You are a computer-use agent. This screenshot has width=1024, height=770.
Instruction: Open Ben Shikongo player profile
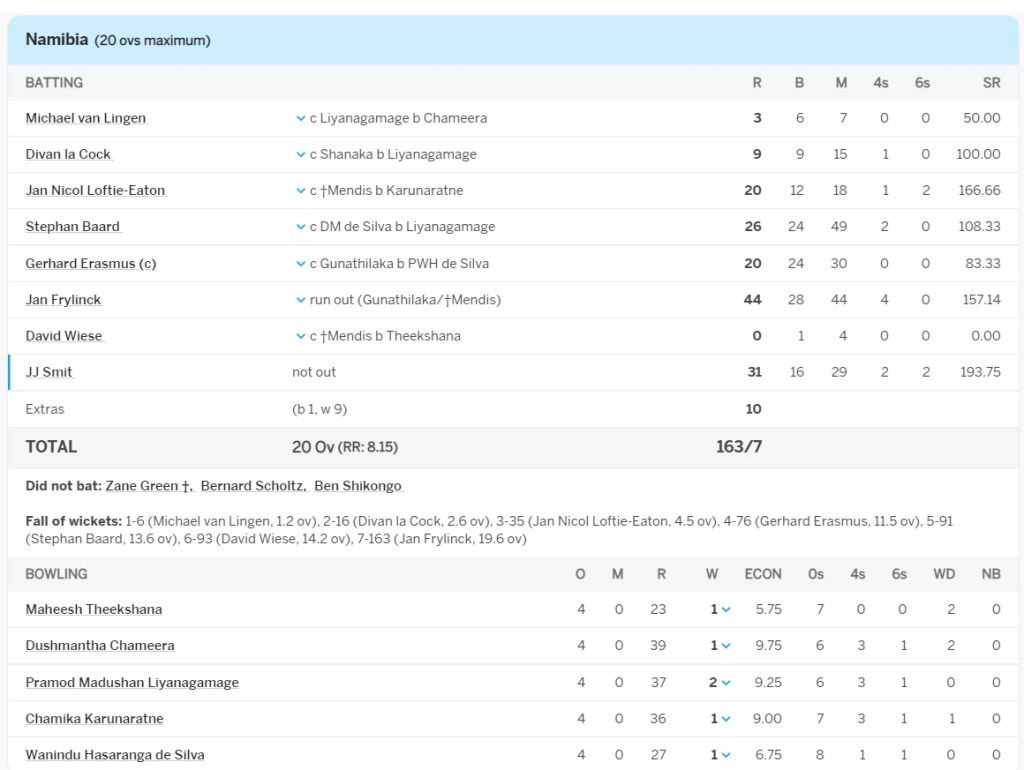(357, 486)
